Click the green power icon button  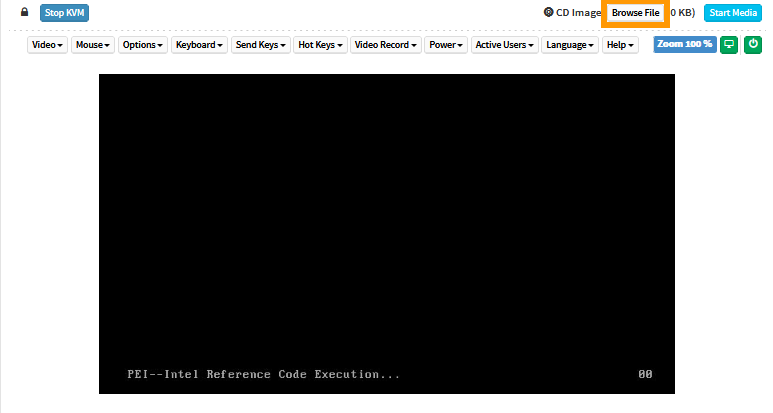(x=752, y=45)
